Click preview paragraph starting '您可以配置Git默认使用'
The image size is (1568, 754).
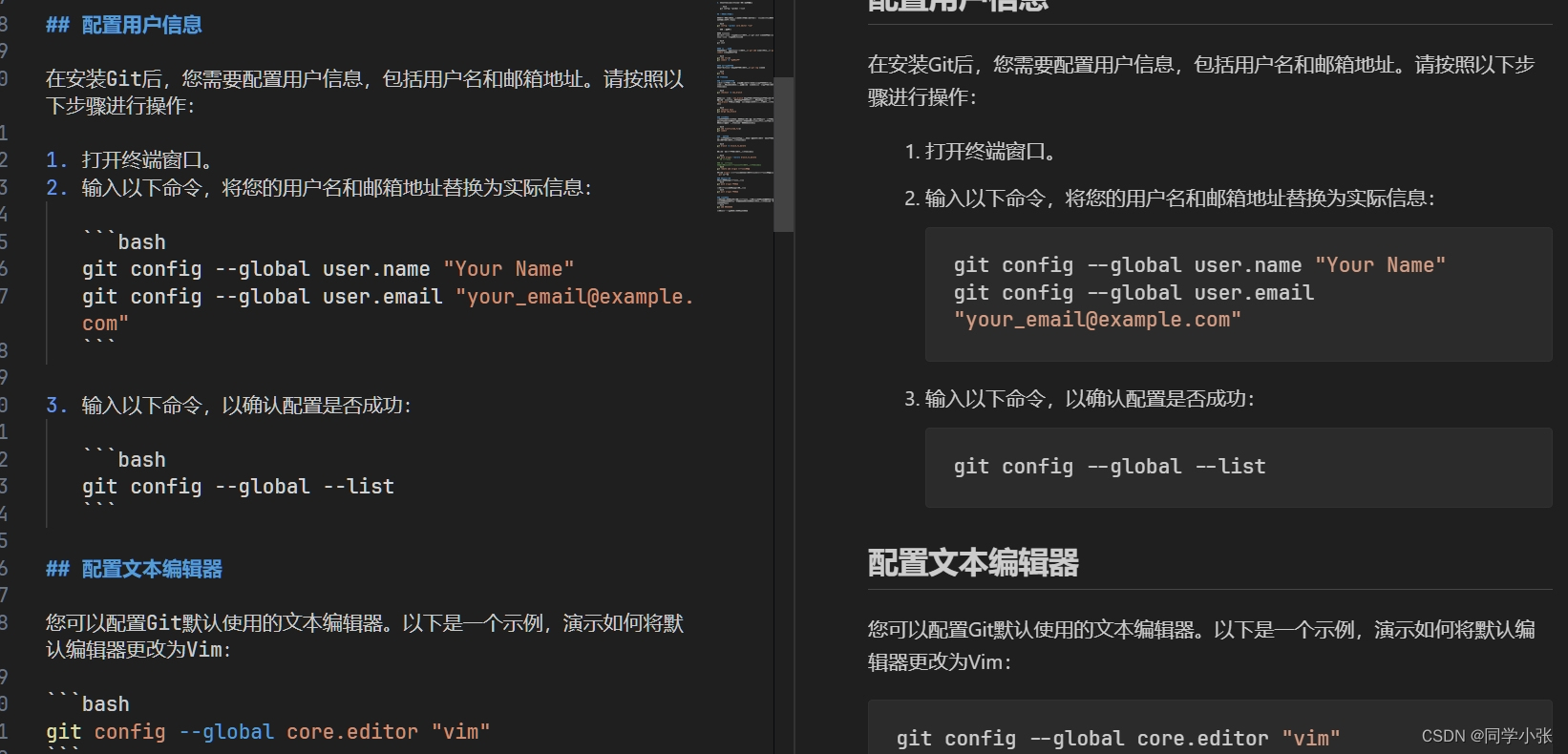pos(1201,645)
